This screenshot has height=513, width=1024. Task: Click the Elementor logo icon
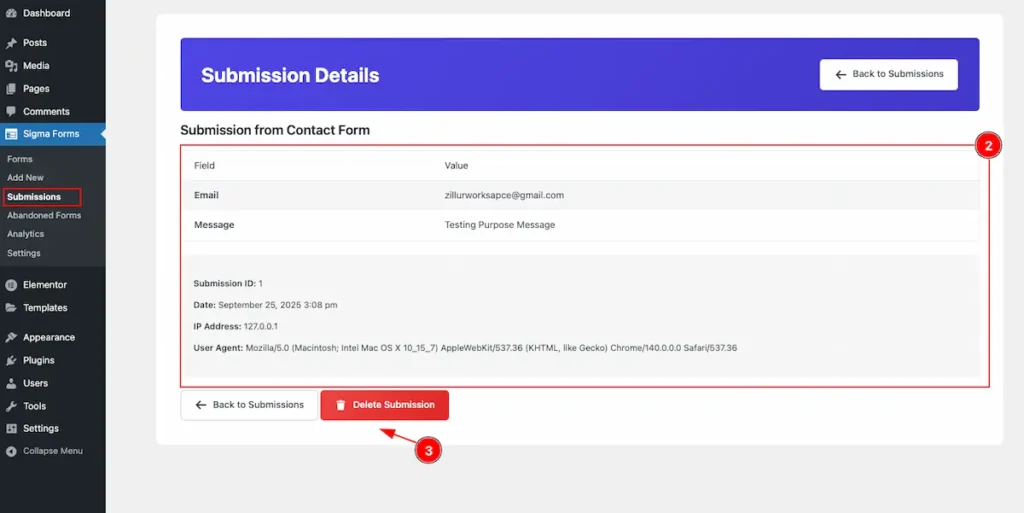click(x=11, y=285)
